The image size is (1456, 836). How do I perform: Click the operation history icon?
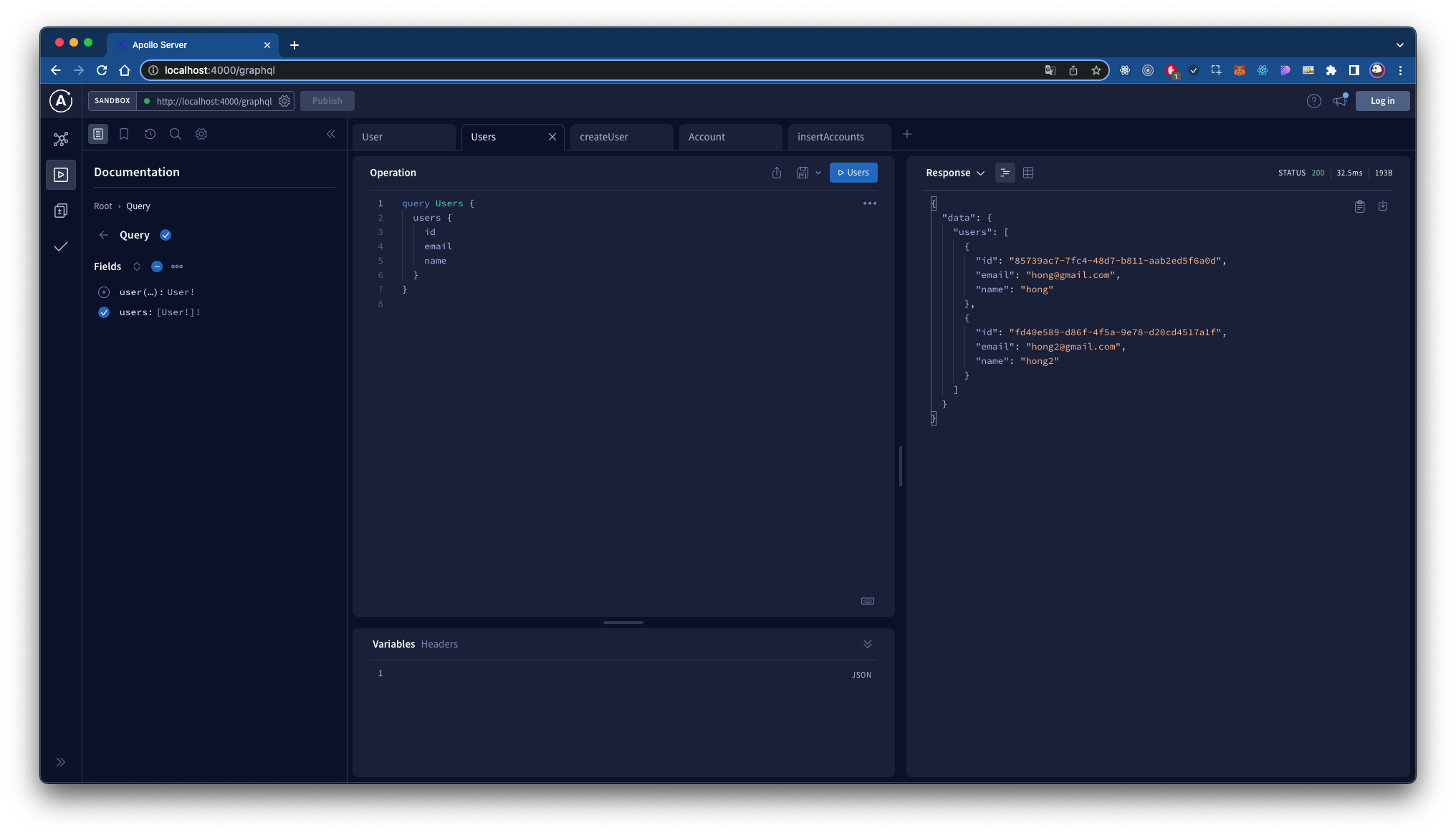tap(150, 134)
